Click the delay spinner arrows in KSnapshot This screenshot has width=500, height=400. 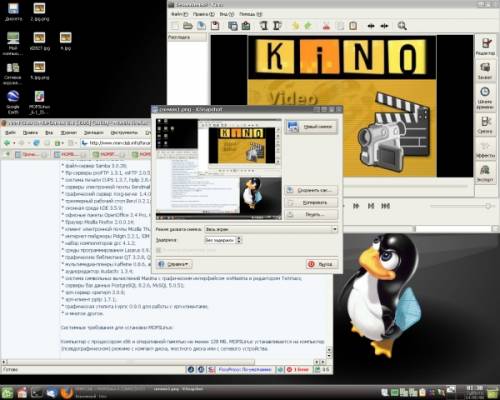click(239, 240)
